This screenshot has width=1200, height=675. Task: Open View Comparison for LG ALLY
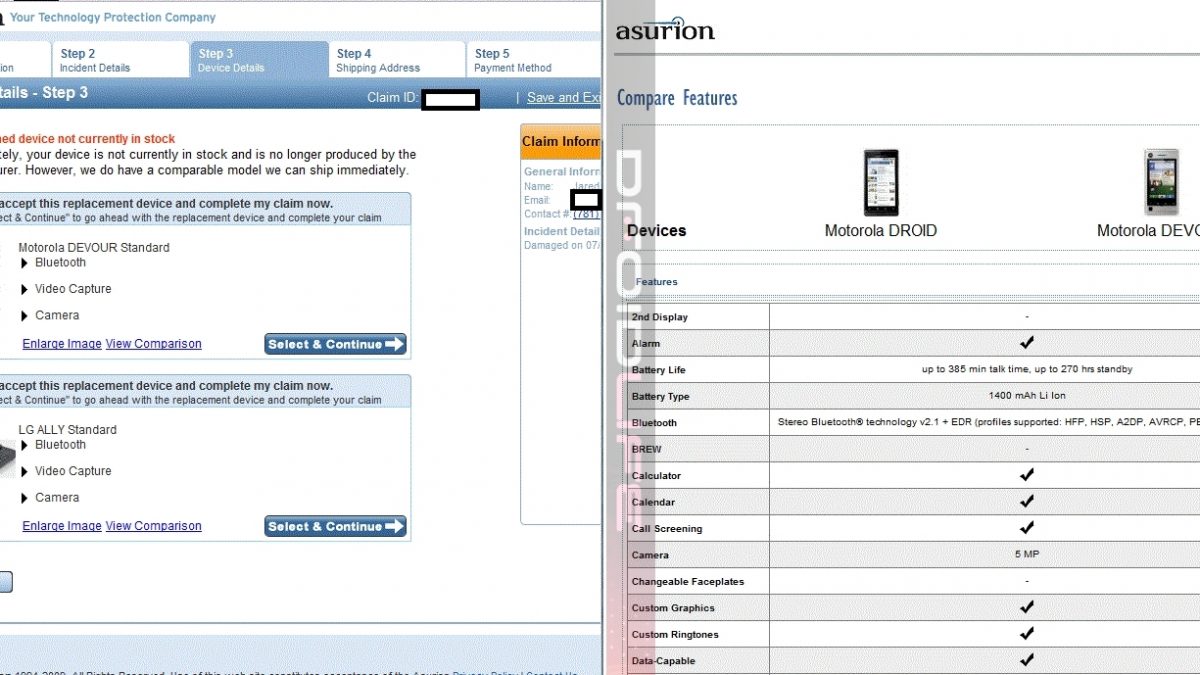click(x=153, y=526)
